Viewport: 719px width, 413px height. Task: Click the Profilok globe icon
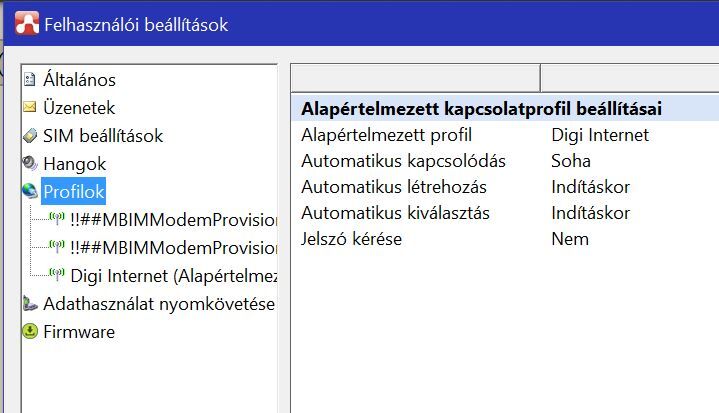tap(29, 192)
